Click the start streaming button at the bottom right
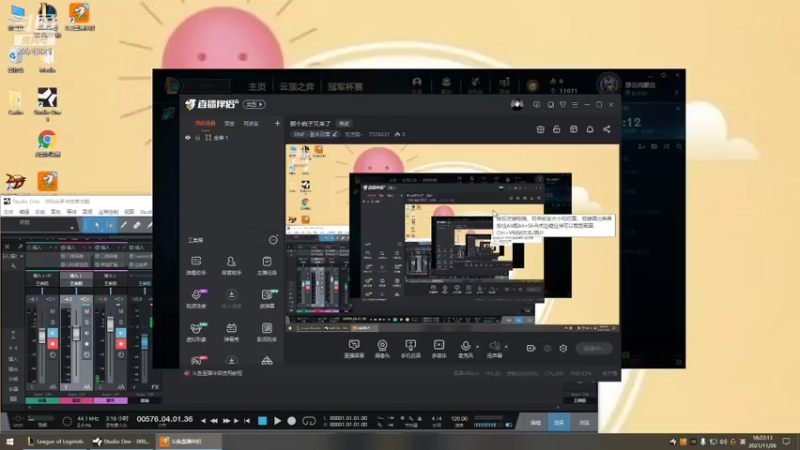The width and height of the screenshot is (800, 450). pyautogui.click(x=593, y=348)
